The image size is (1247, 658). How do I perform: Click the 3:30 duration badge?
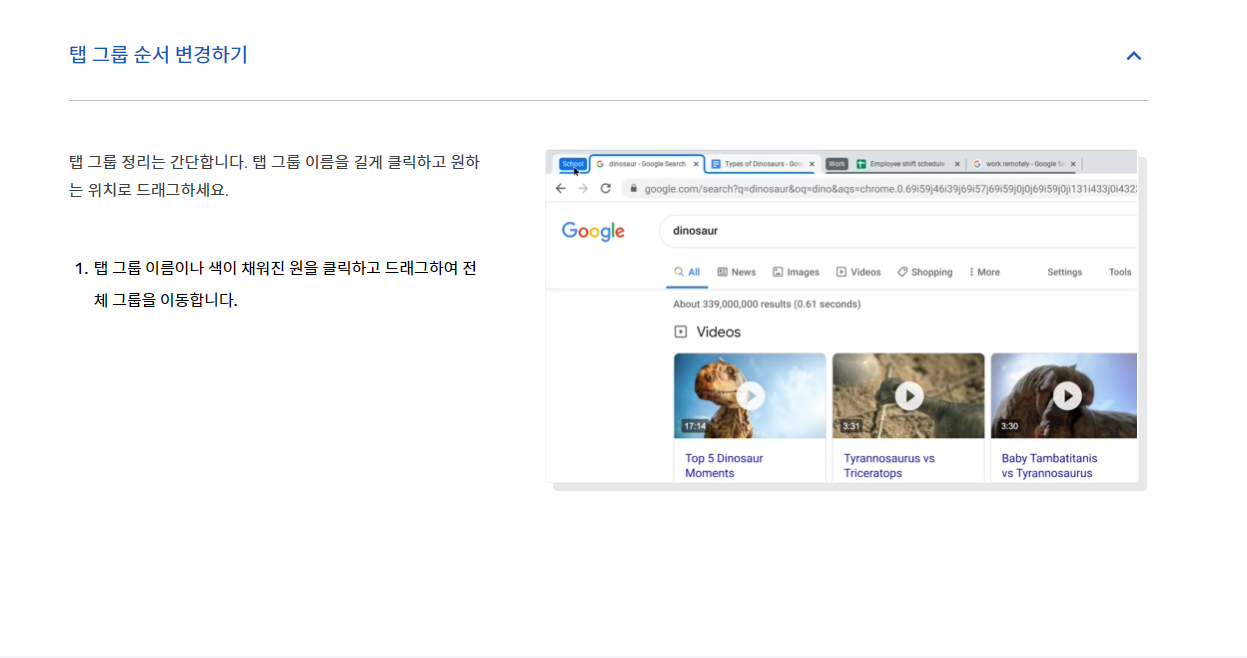pyautogui.click(x=1009, y=426)
